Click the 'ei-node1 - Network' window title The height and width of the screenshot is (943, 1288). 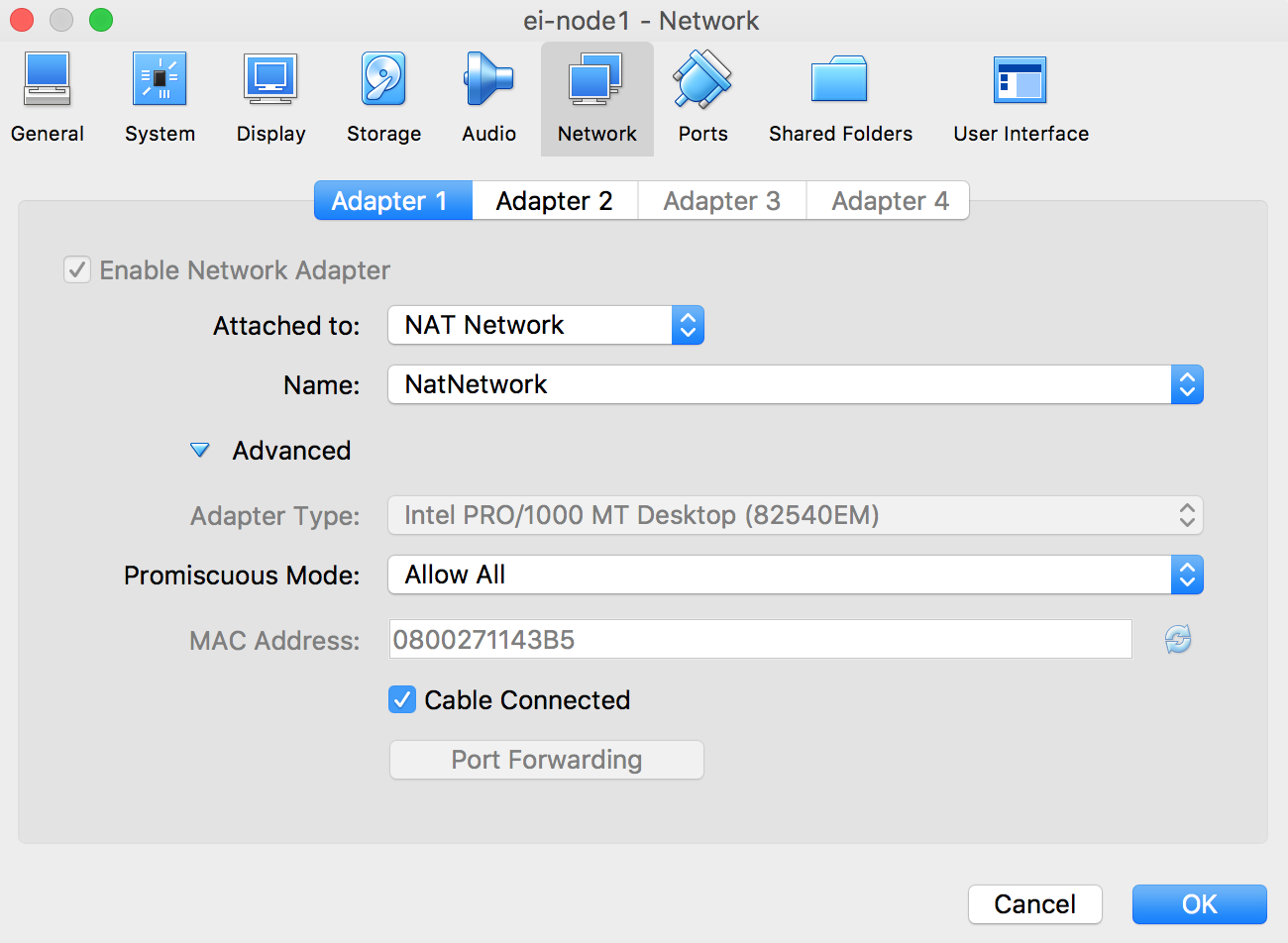(x=641, y=21)
